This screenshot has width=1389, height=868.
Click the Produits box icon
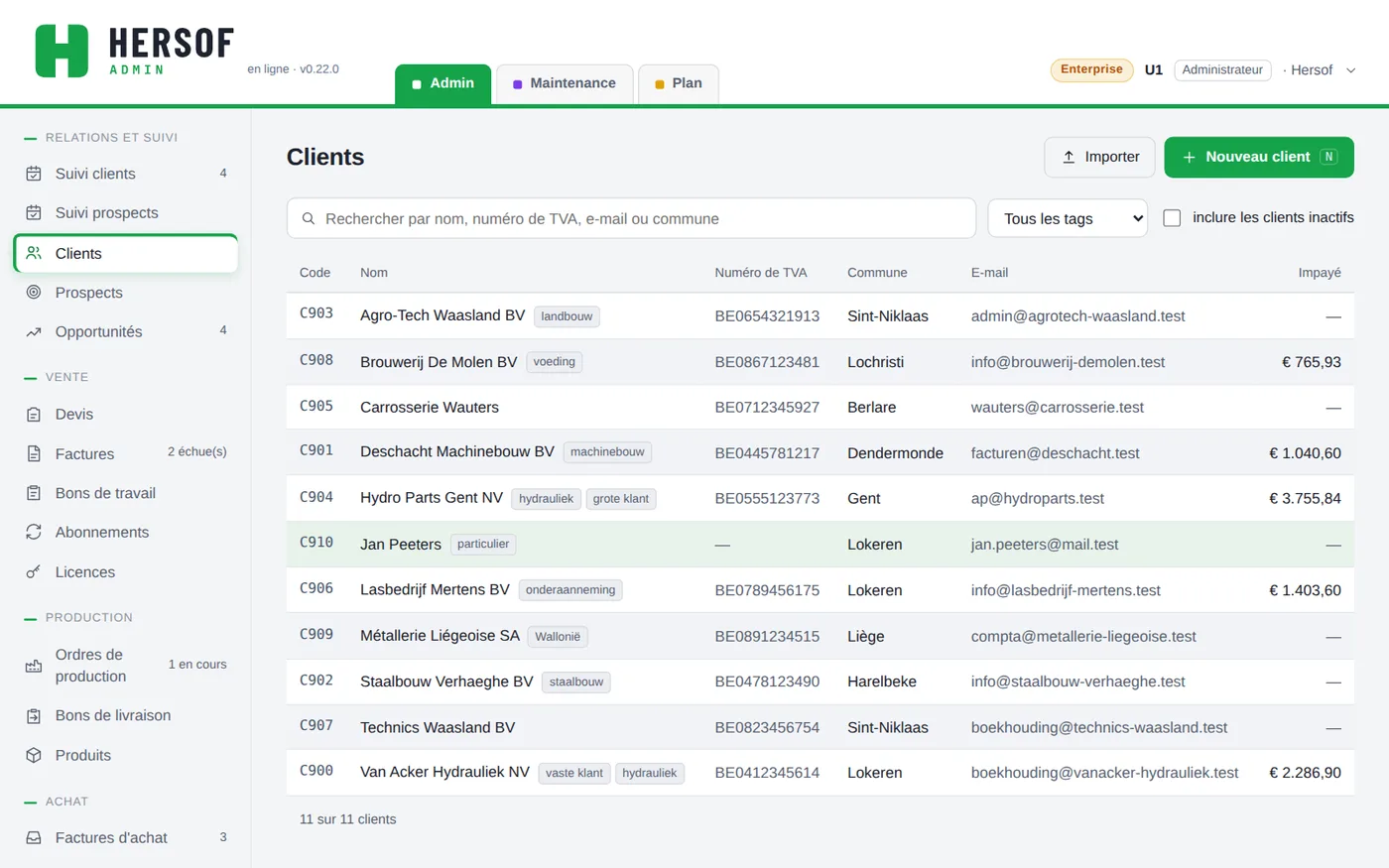pos(34,755)
